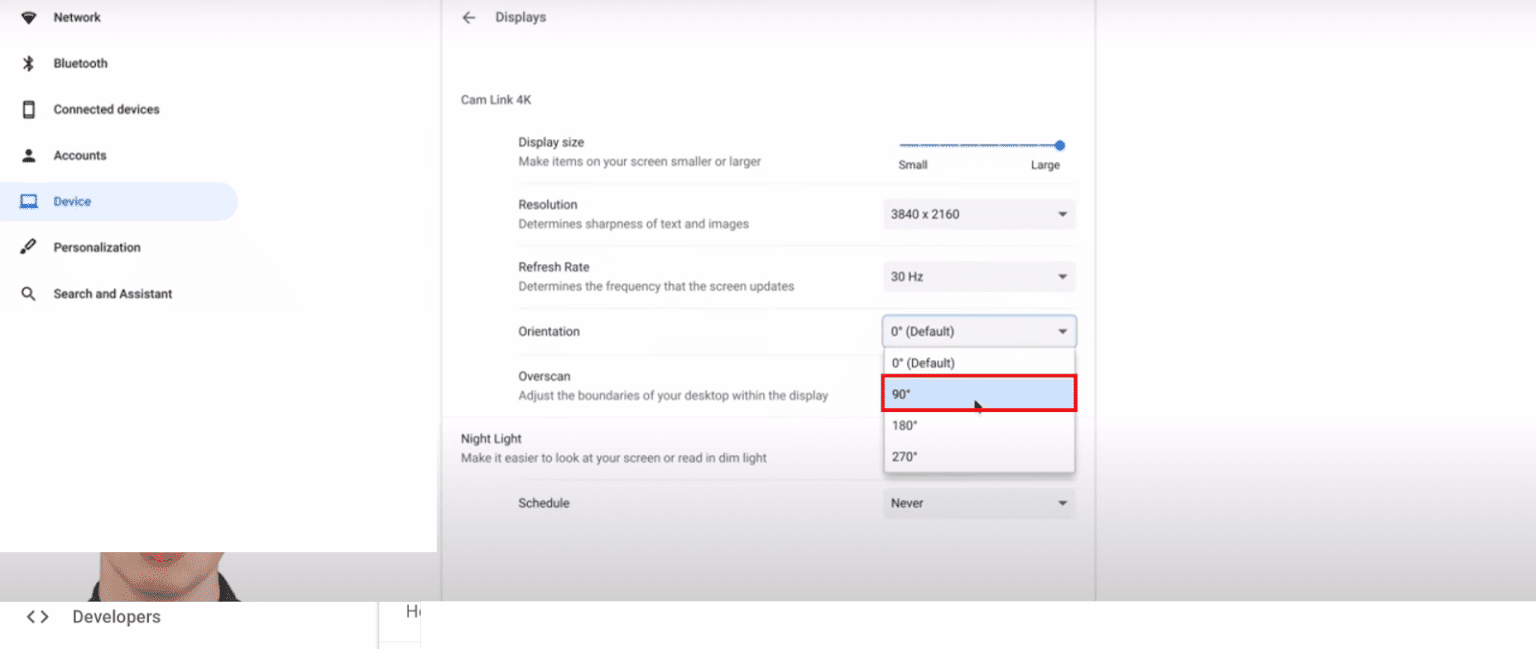This screenshot has width=1536, height=649.
Task: Click the Bluetooth icon in sidebar
Action: (x=28, y=63)
